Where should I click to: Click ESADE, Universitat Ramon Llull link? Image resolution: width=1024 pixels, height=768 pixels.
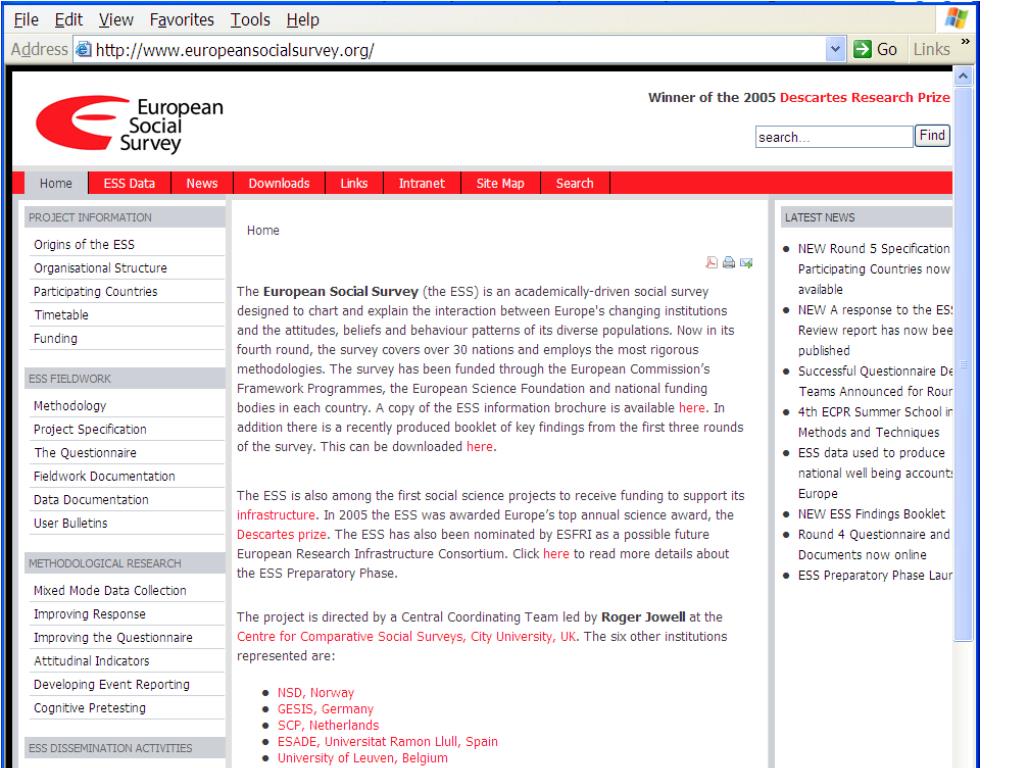coord(387,741)
